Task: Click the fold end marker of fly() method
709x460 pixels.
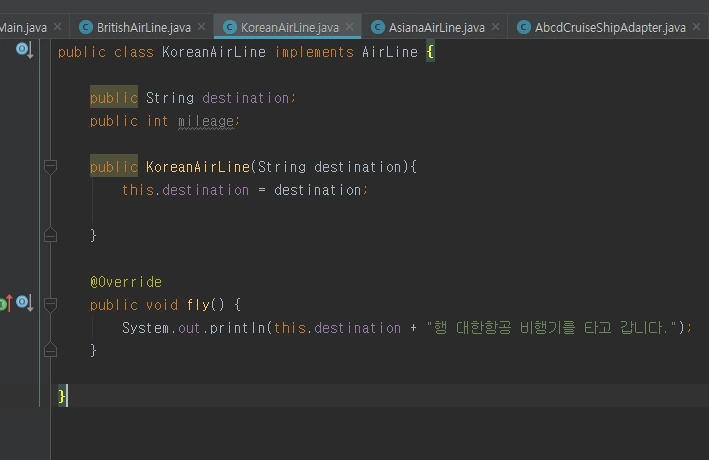Action: coord(50,350)
